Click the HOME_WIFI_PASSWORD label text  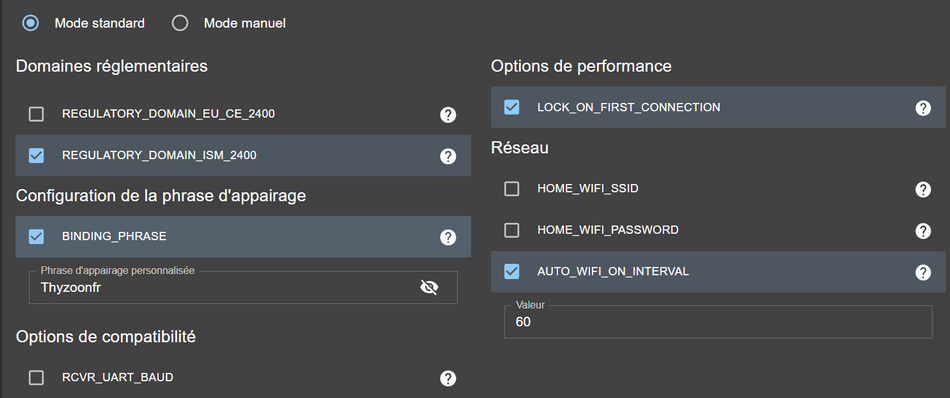[608, 230]
